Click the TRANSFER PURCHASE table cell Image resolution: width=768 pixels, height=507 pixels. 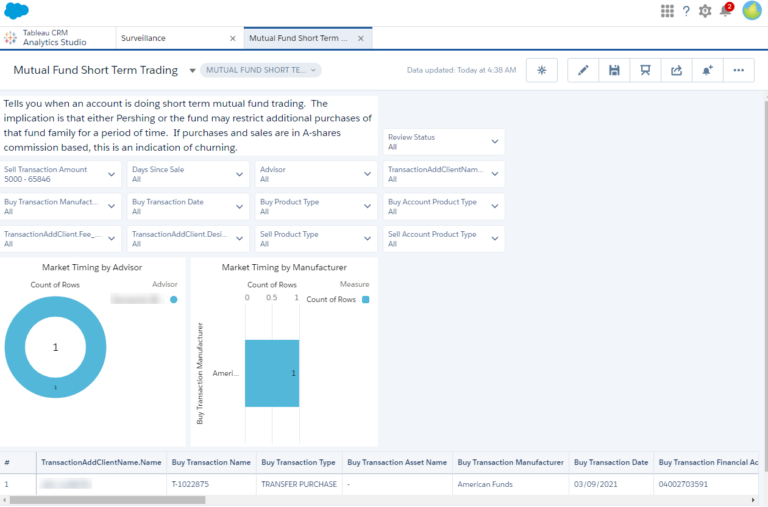coord(299,484)
